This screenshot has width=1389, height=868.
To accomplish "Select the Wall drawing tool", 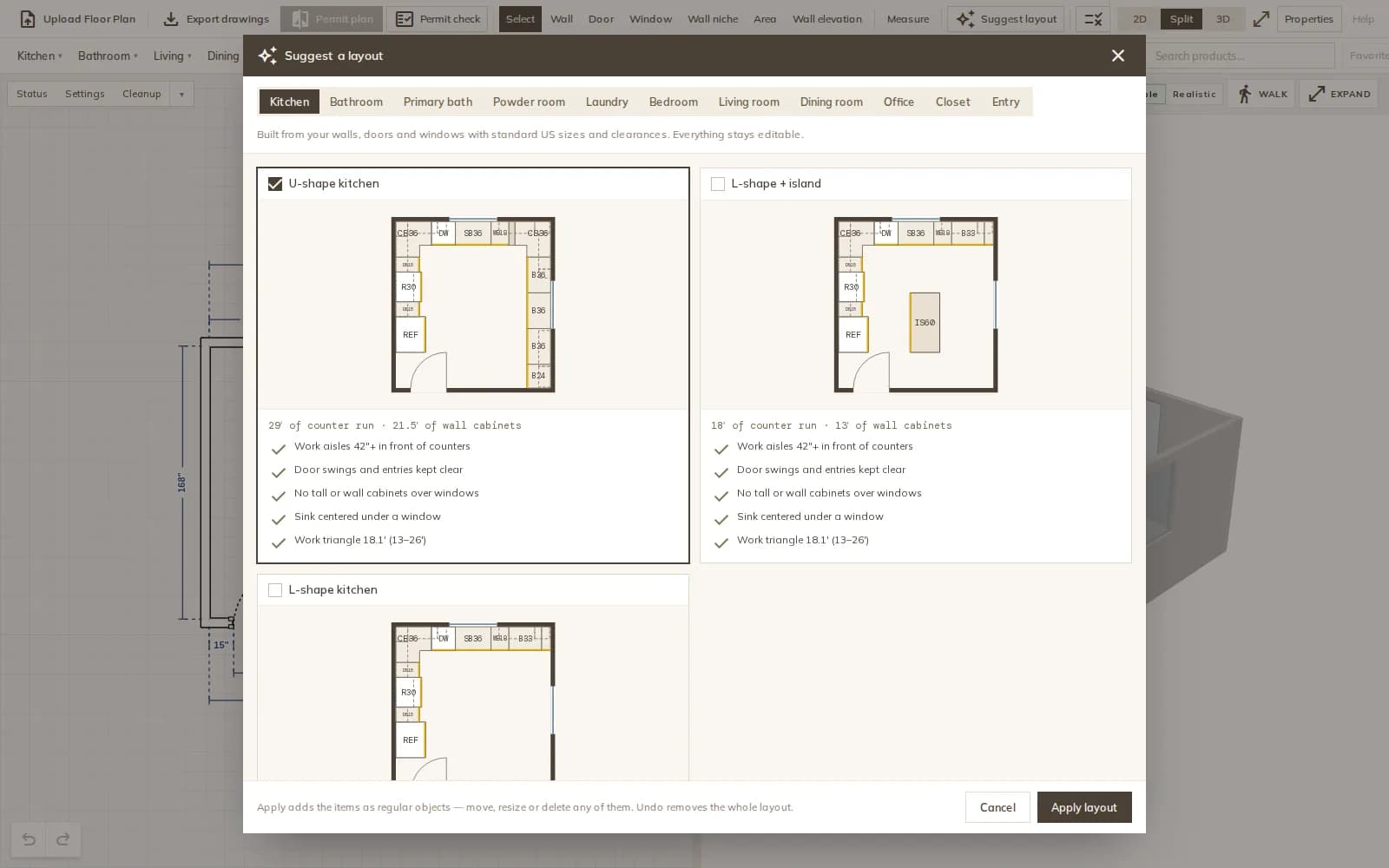I will 562,19.
